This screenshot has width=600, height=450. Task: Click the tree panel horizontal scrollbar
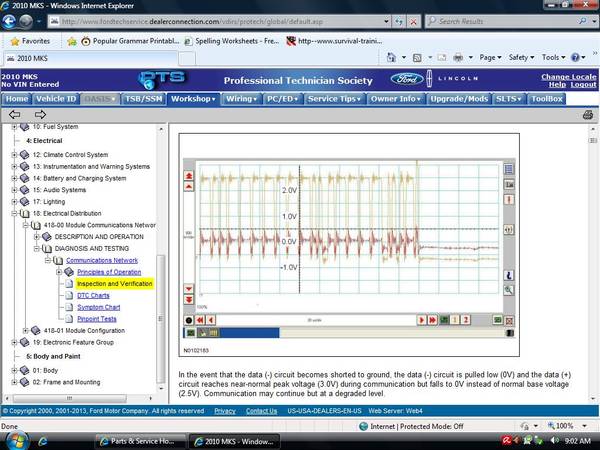click(81, 398)
